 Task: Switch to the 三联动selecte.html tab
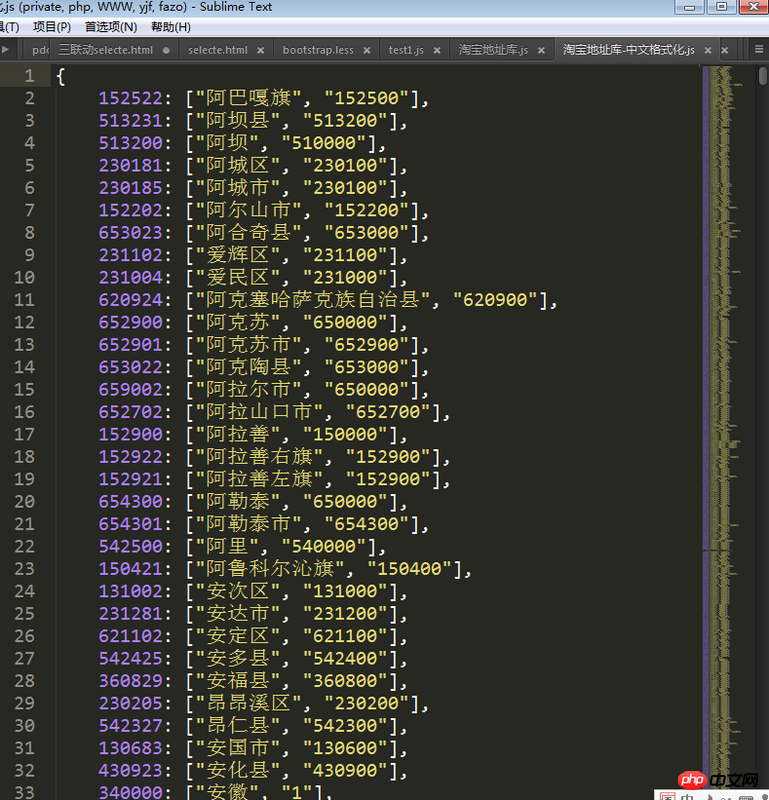[x=106, y=50]
